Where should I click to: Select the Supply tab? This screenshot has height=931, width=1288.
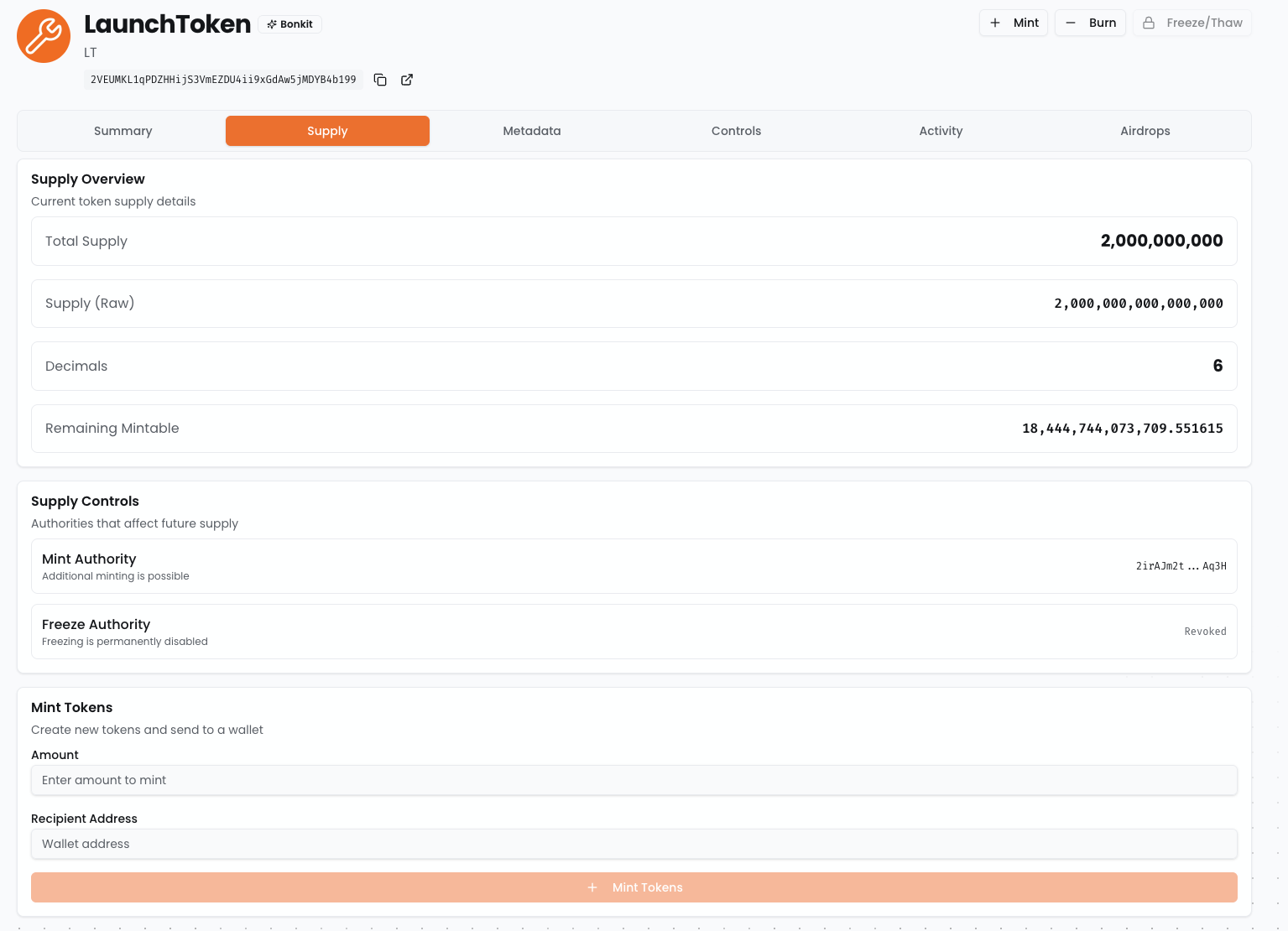(327, 131)
